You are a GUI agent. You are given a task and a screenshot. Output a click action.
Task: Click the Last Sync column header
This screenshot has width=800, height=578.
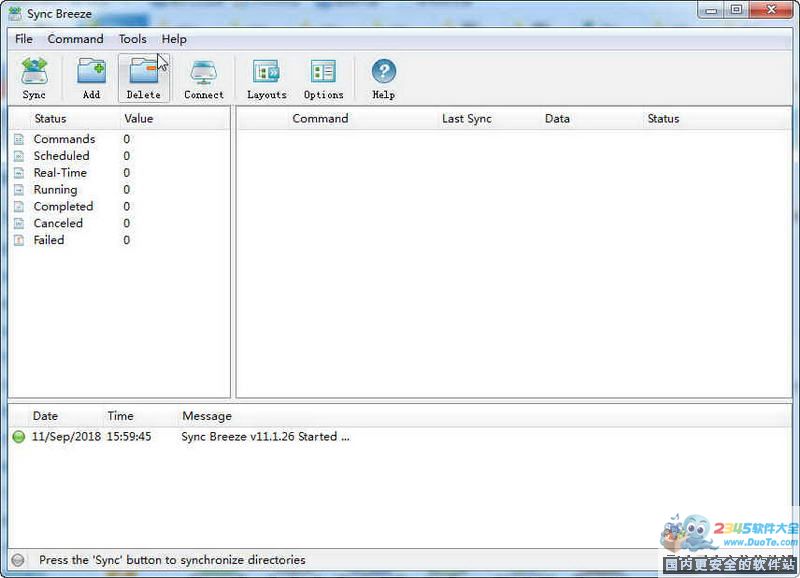point(467,118)
